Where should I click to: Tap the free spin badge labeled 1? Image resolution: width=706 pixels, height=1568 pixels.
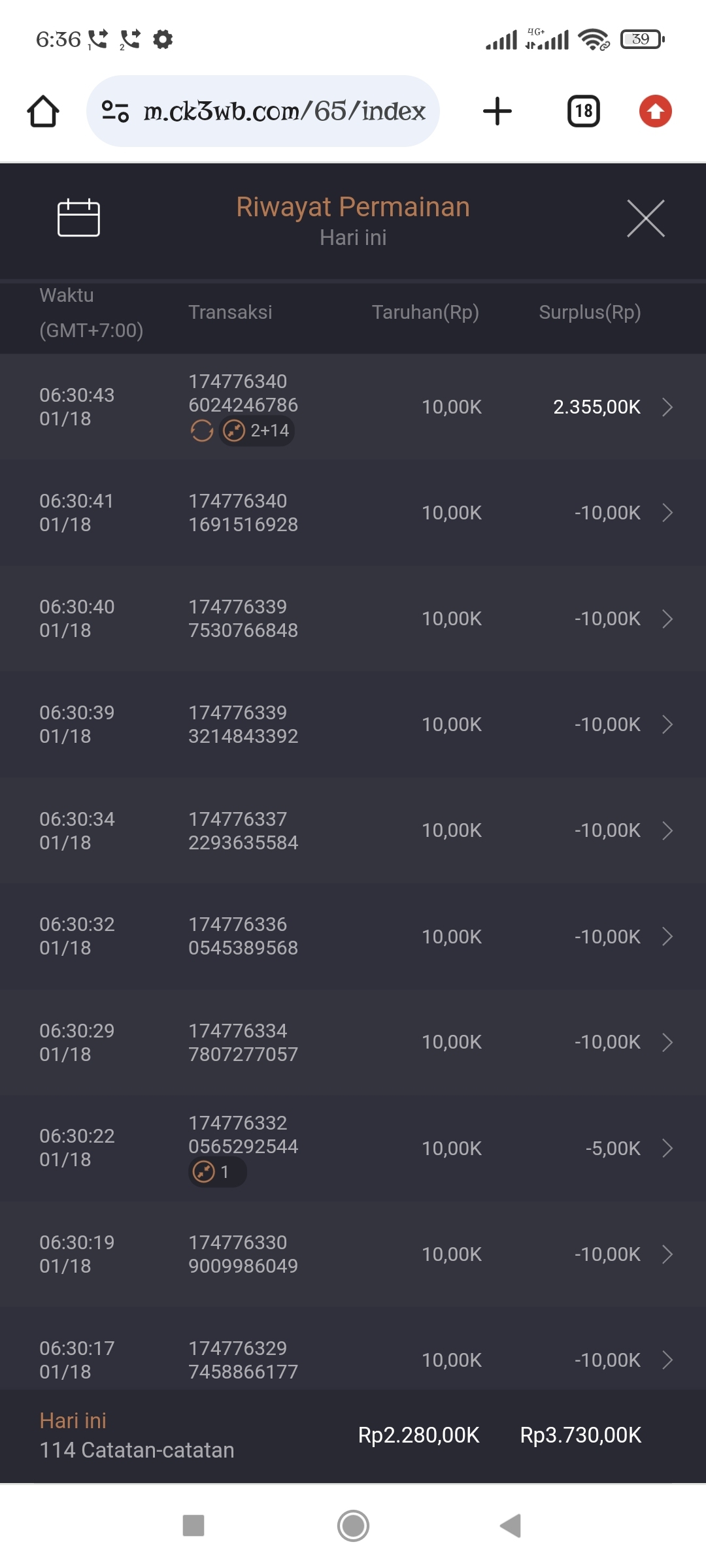point(217,1172)
